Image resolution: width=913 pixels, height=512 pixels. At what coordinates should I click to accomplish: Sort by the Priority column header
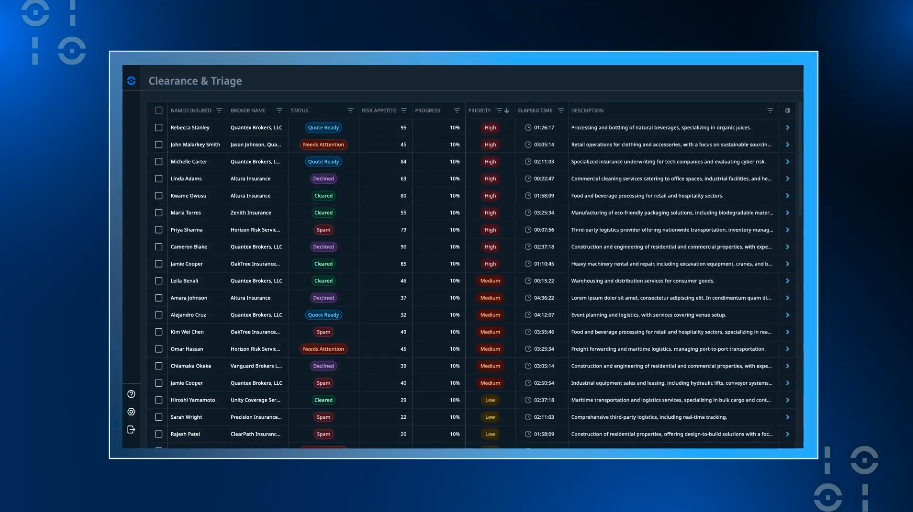click(481, 110)
